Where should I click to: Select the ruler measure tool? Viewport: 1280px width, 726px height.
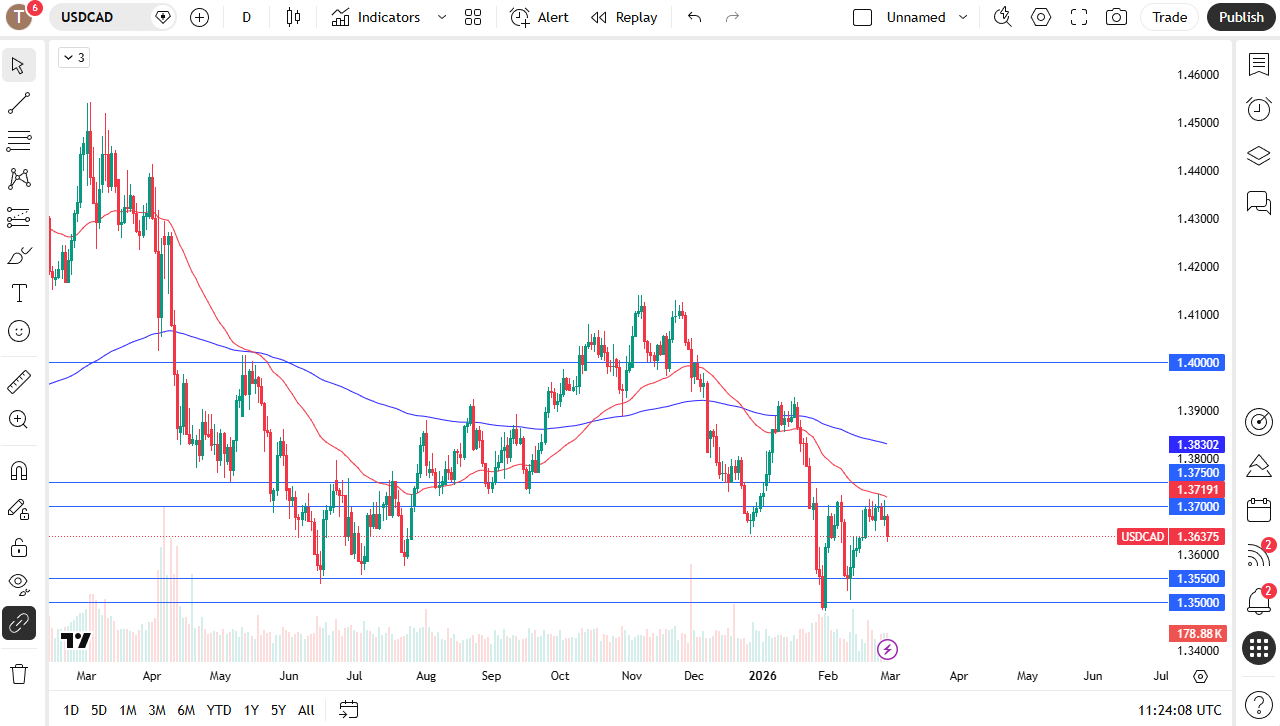pyautogui.click(x=18, y=381)
